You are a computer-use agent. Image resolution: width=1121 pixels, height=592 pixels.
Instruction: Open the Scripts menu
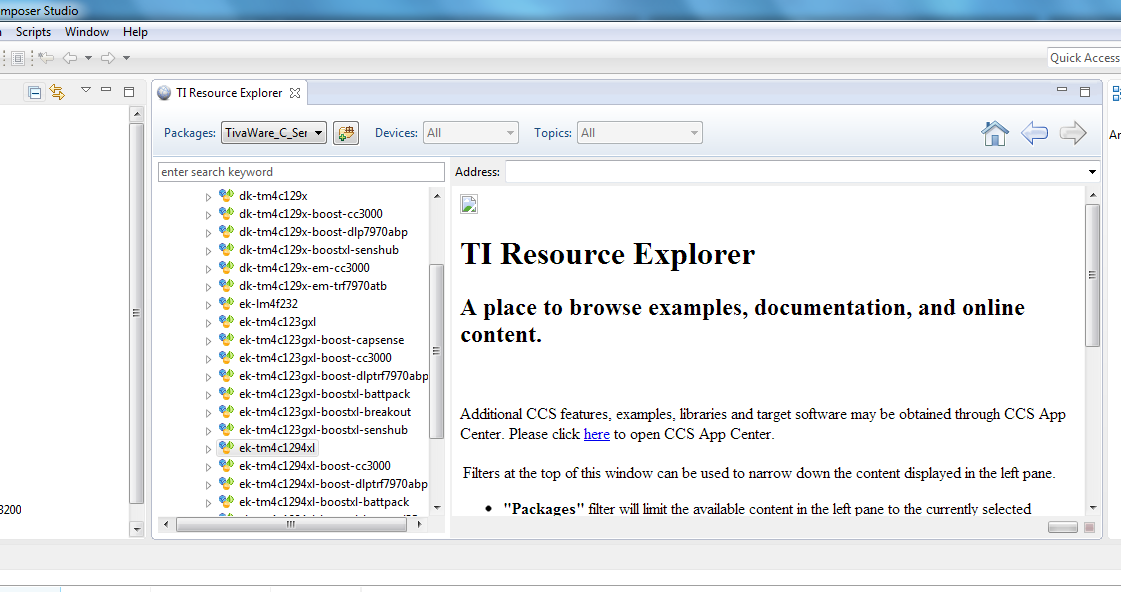pyautogui.click(x=33, y=32)
